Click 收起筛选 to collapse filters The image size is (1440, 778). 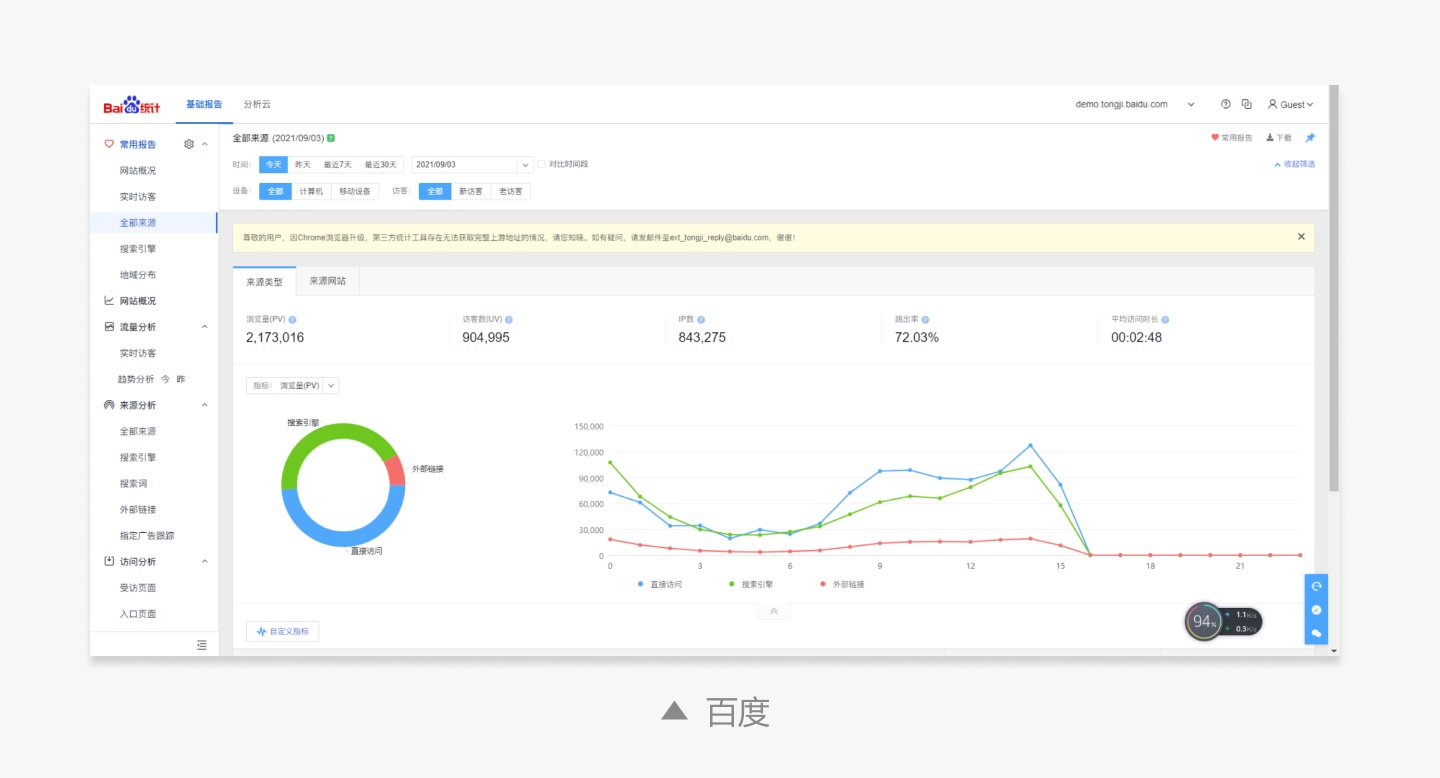1295,164
